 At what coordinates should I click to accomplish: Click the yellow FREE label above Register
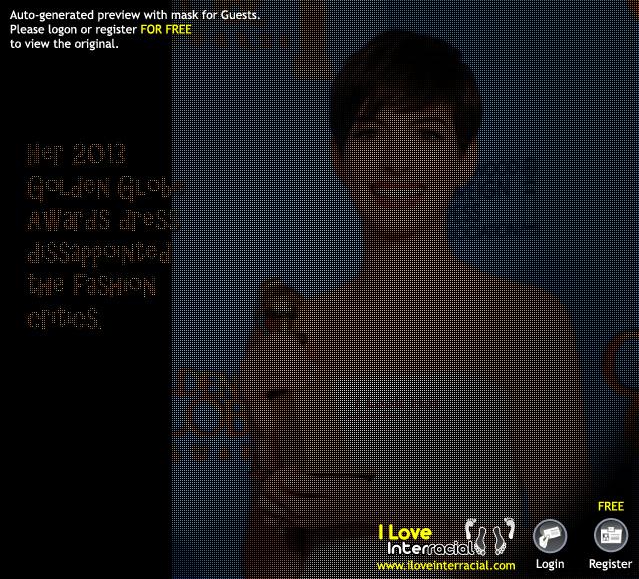tap(610, 506)
